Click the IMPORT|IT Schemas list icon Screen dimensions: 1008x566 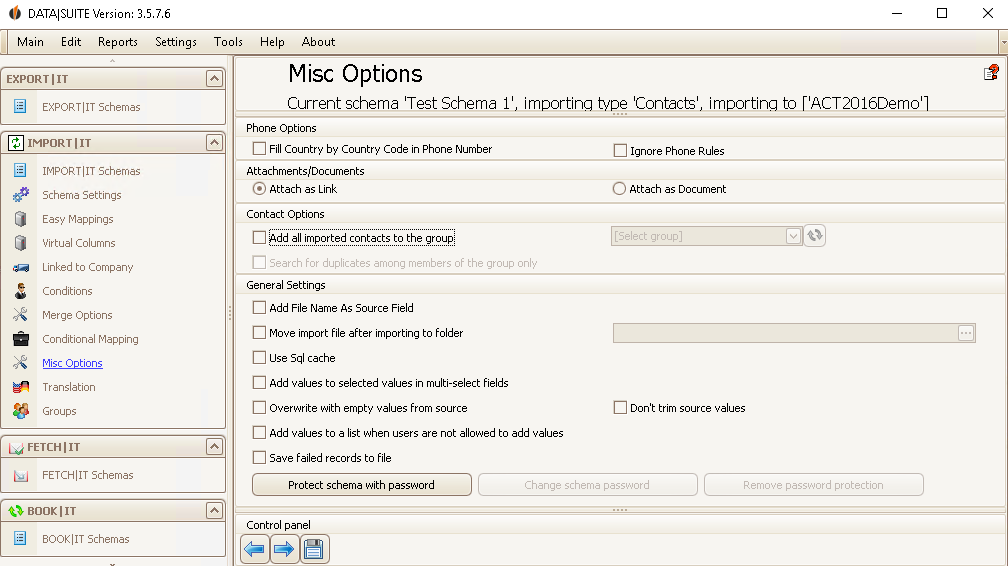pyautogui.click(x=20, y=170)
